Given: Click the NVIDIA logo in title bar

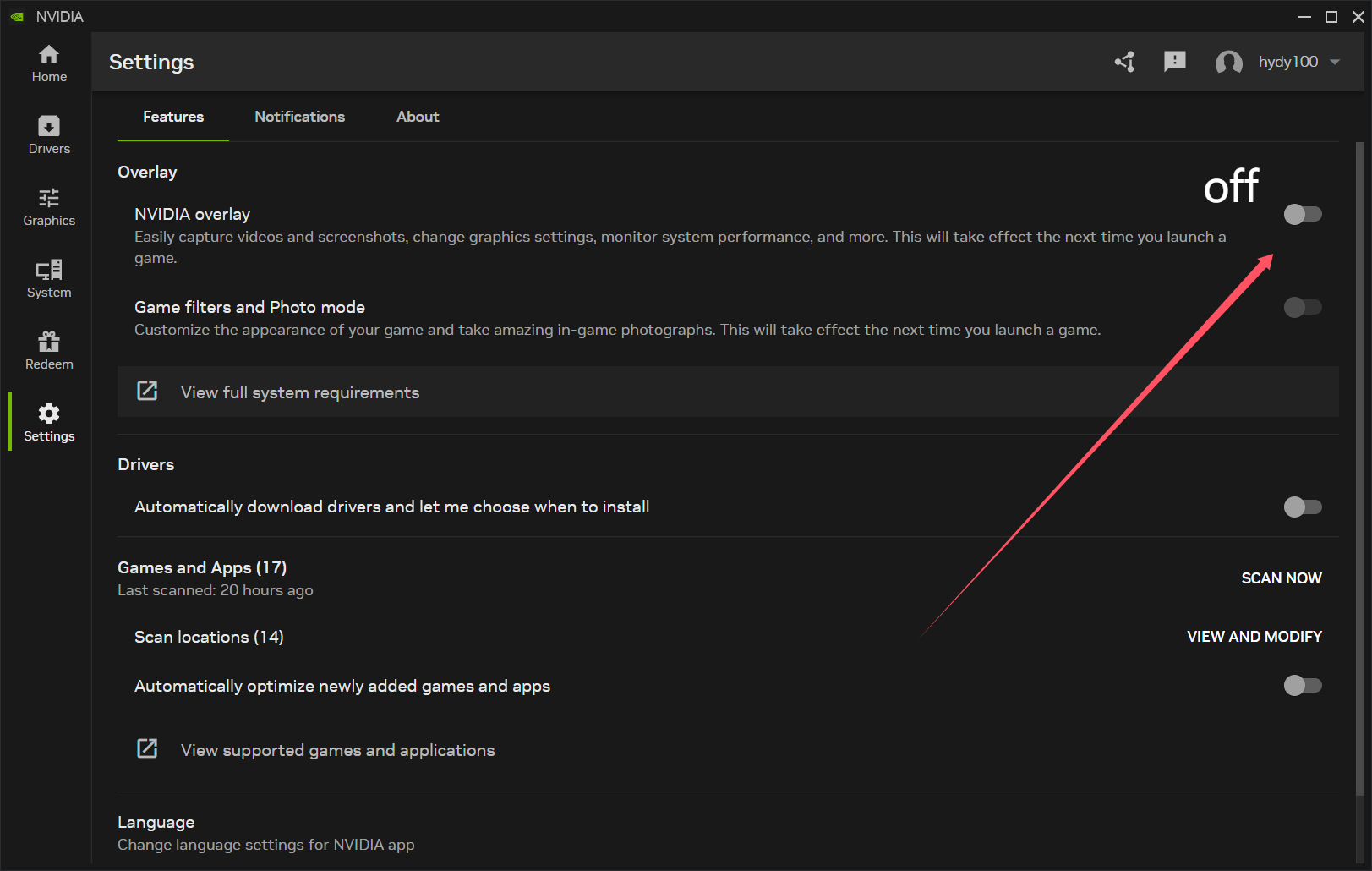Looking at the screenshot, I should [17, 17].
